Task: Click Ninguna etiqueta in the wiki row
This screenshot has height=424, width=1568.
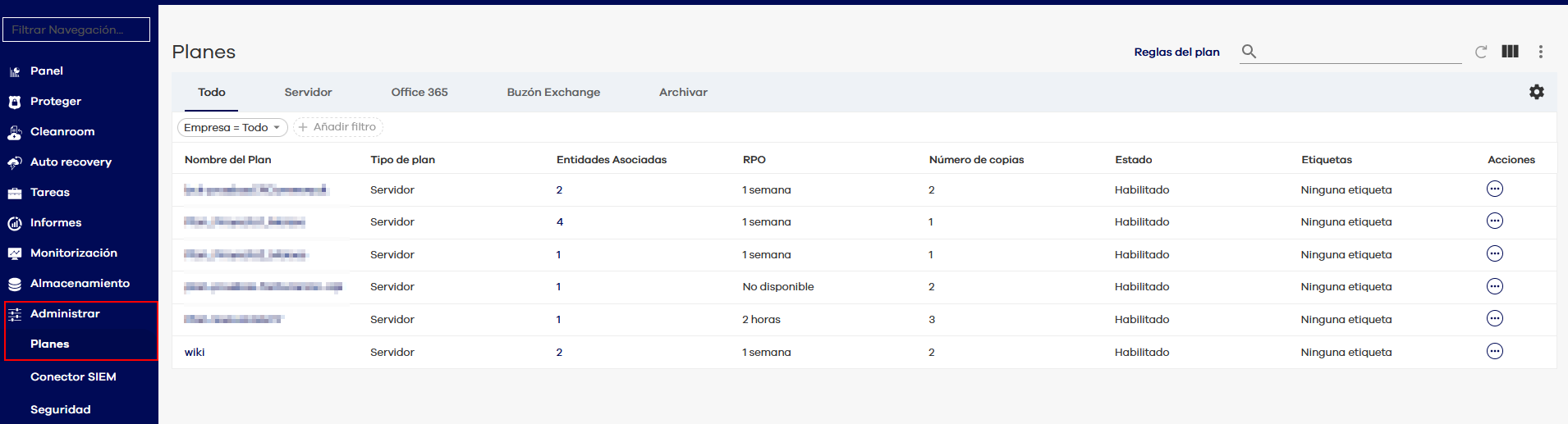Action: pos(1346,353)
